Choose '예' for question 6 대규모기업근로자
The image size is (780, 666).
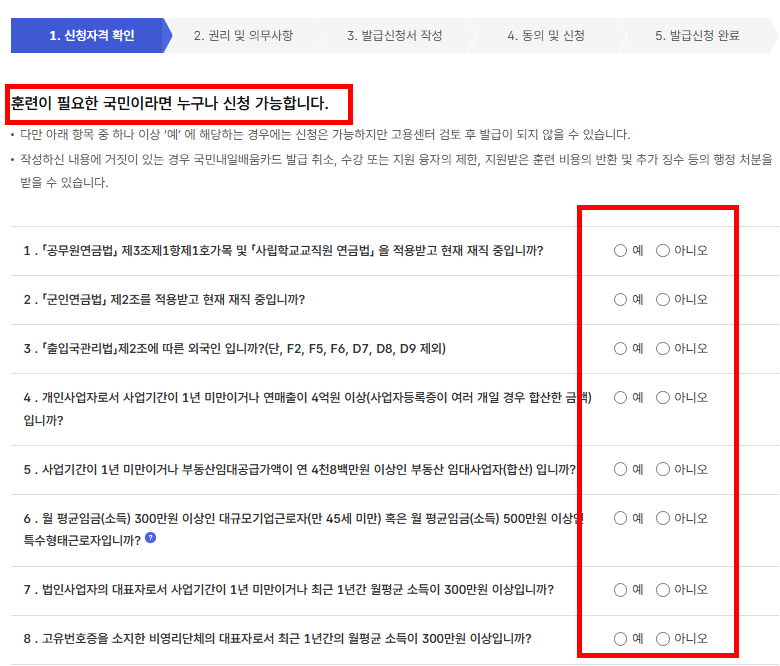click(620, 518)
